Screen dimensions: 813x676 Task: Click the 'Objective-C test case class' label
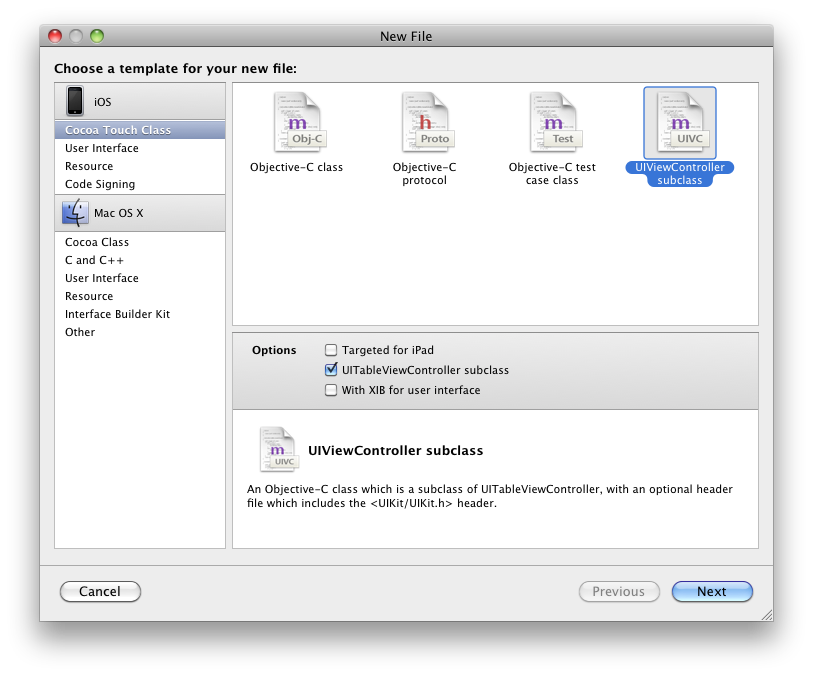[552, 174]
